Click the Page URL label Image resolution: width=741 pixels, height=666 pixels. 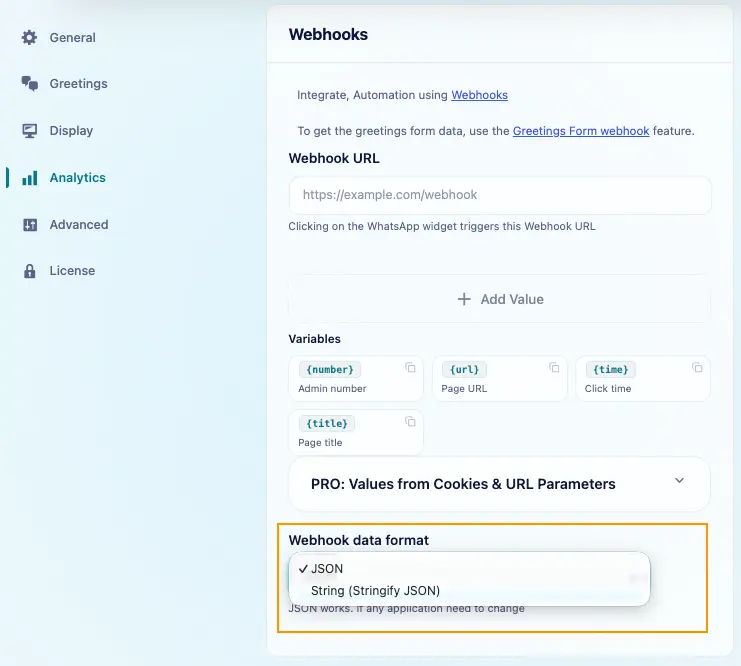click(464, 389)
